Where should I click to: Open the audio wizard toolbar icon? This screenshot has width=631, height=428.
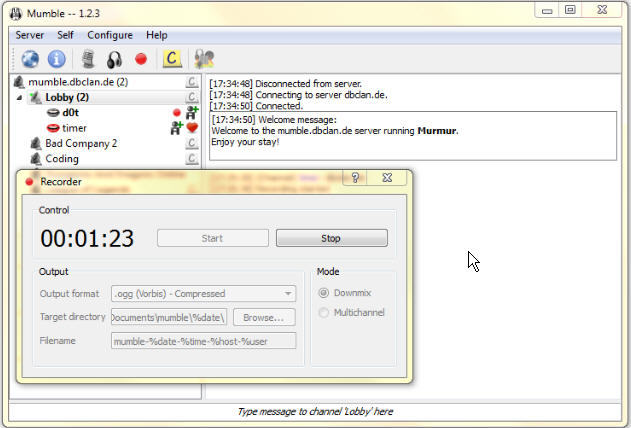tap(204, 59)
